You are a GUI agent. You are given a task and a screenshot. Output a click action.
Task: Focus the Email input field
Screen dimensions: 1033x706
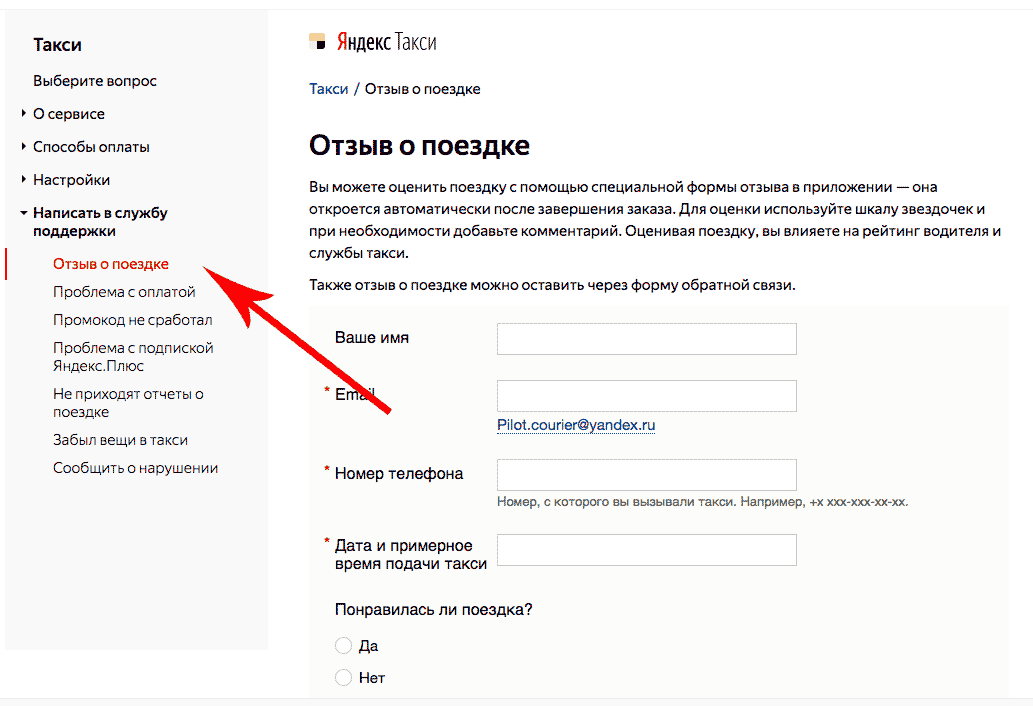tap(646, 396)
